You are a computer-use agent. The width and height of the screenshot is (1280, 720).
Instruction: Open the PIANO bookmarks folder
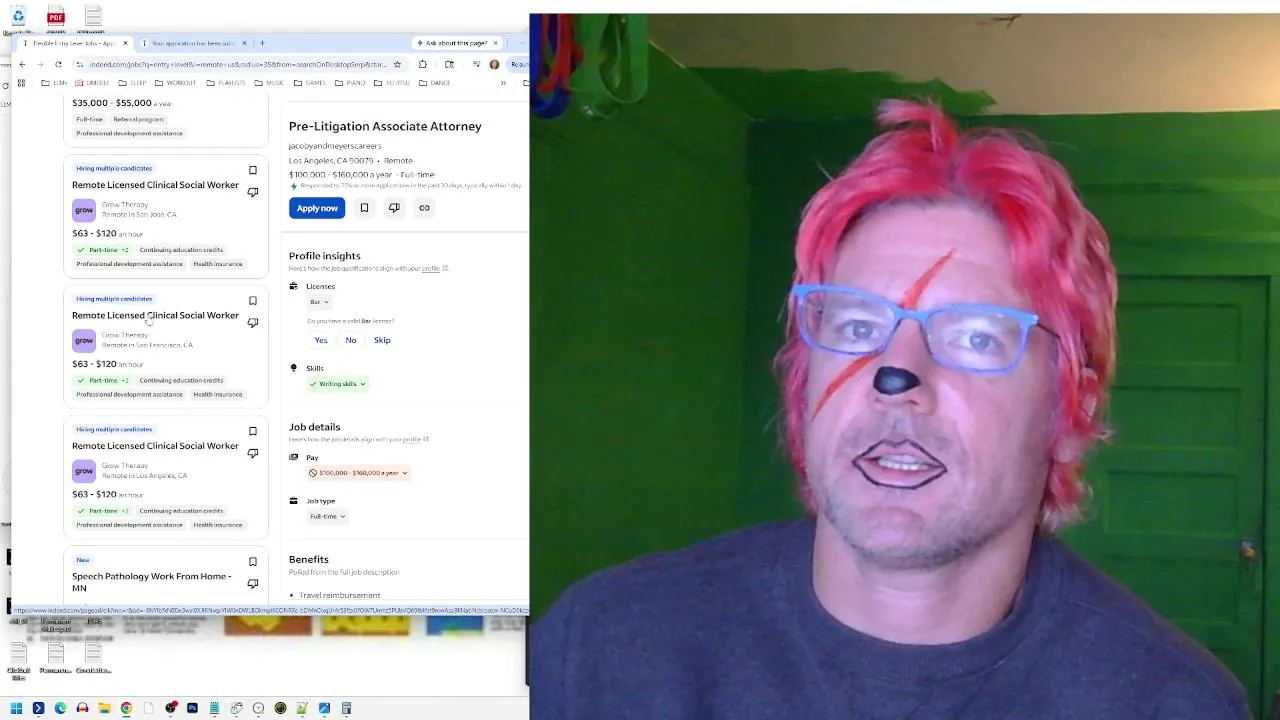point(350,83)
